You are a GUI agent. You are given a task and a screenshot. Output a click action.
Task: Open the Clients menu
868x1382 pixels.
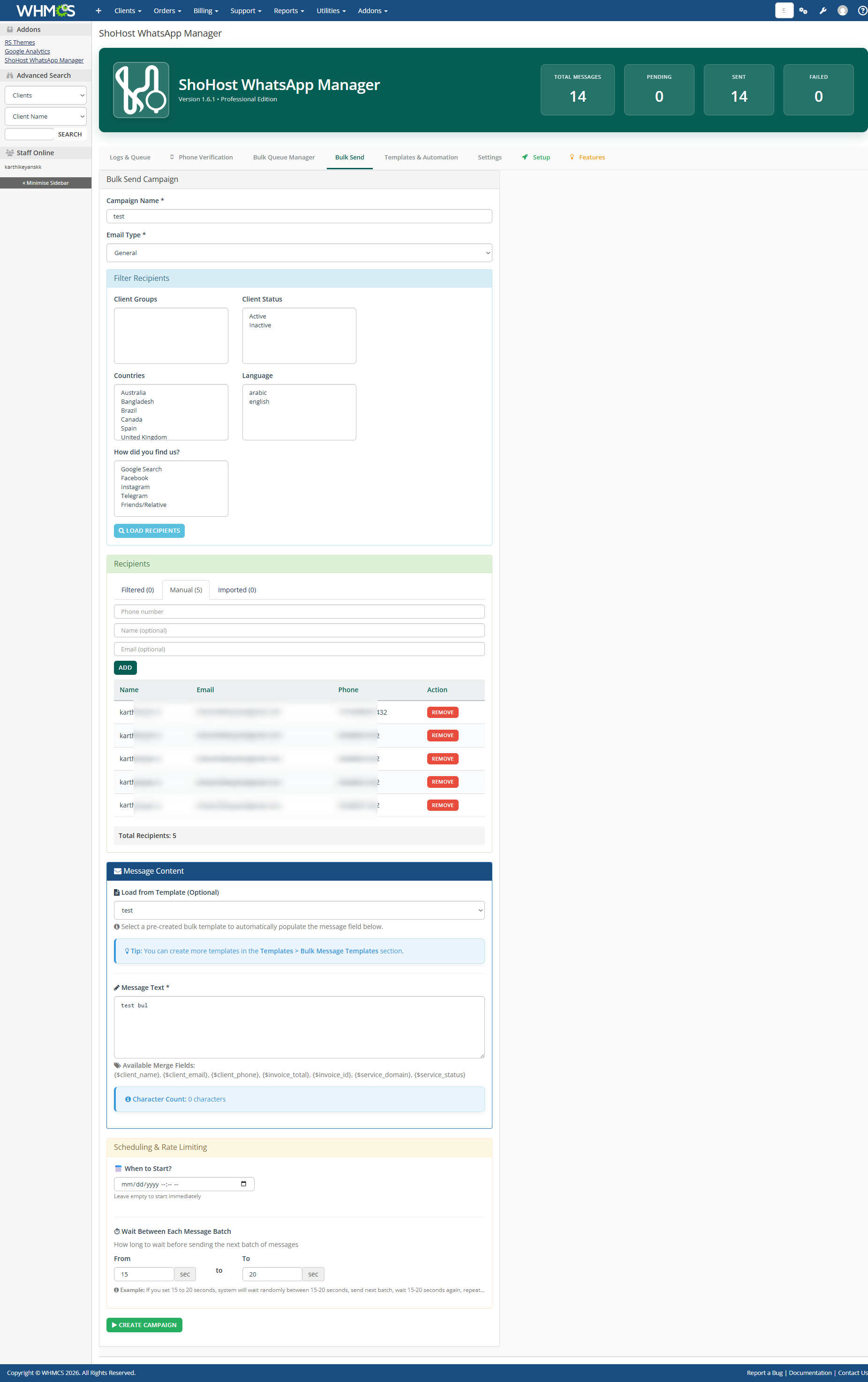click(128, 11)
